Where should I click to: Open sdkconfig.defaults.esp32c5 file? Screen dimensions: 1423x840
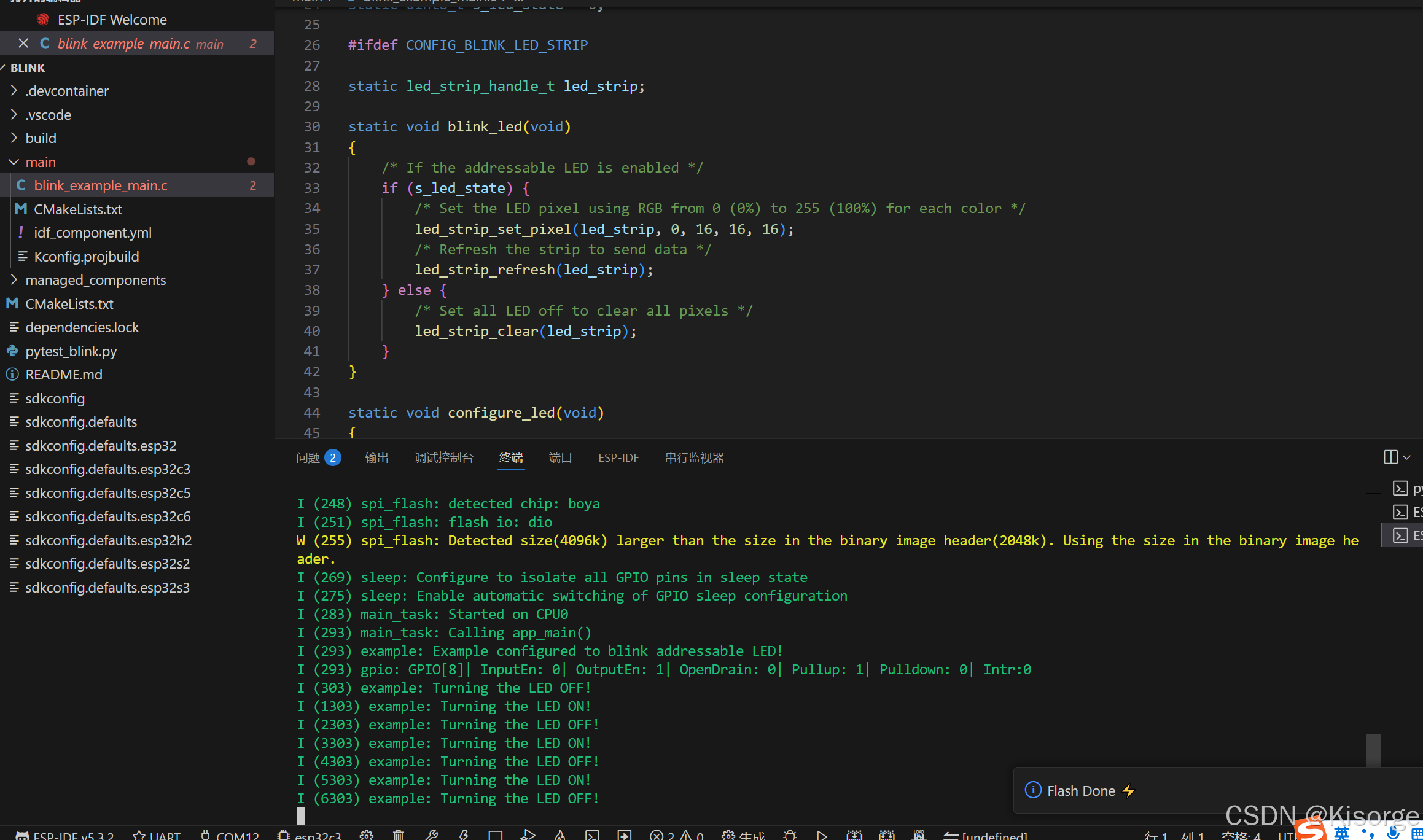(x=107, y=493)
